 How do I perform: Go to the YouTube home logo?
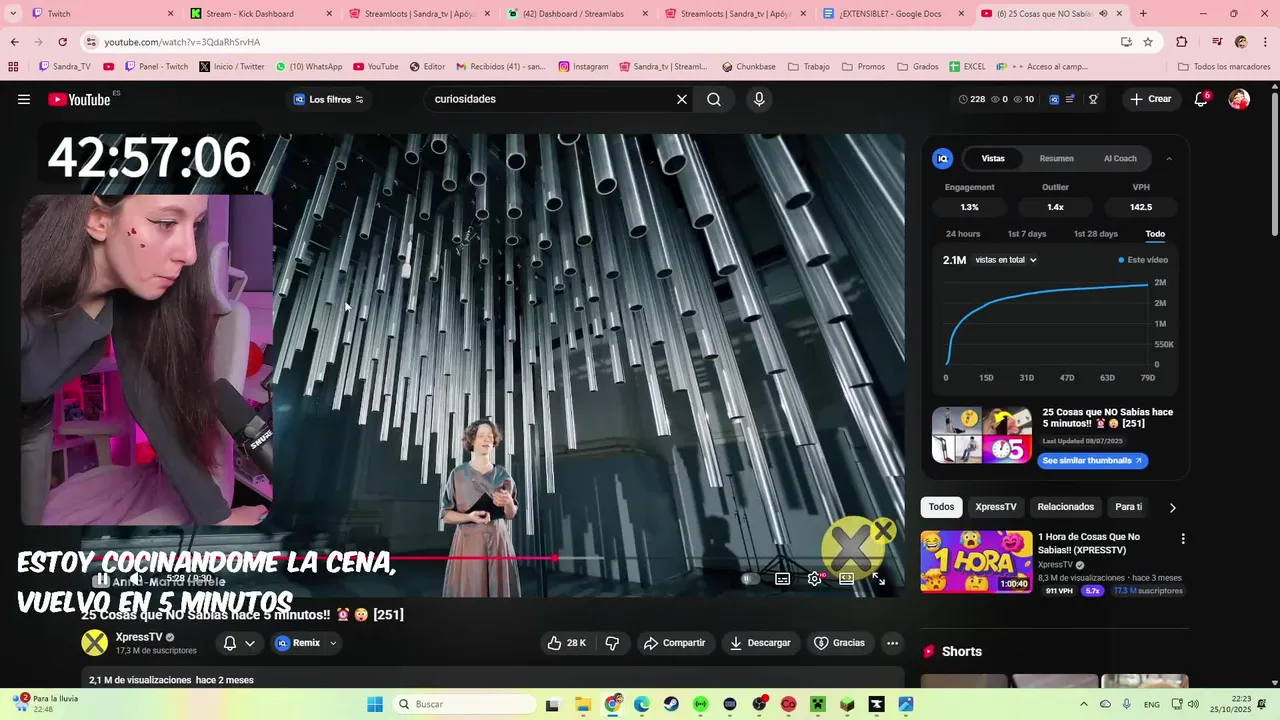[80, 99]
